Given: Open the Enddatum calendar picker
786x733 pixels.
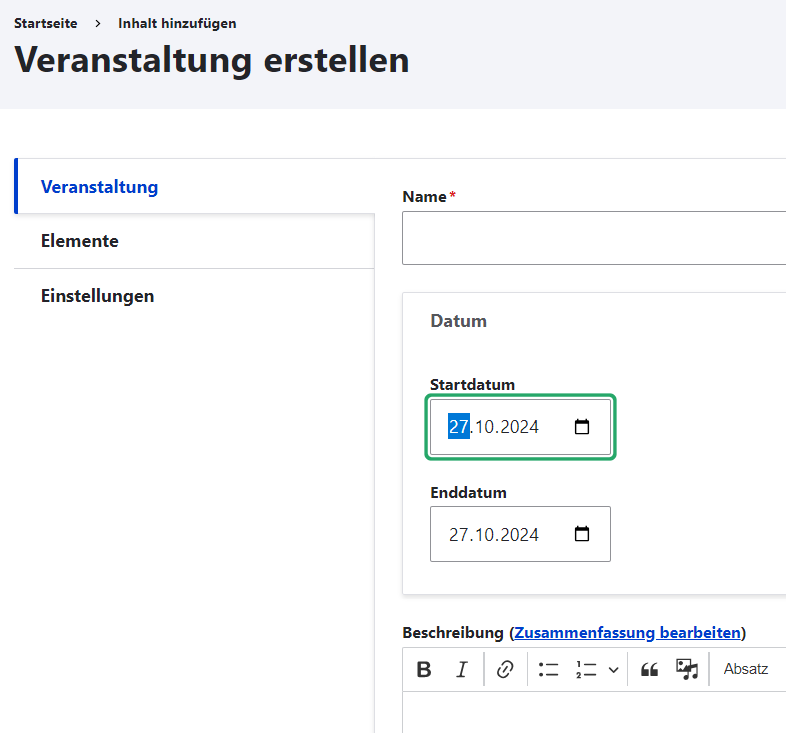Looking at the screenshot, I should [x=582, y=534].
